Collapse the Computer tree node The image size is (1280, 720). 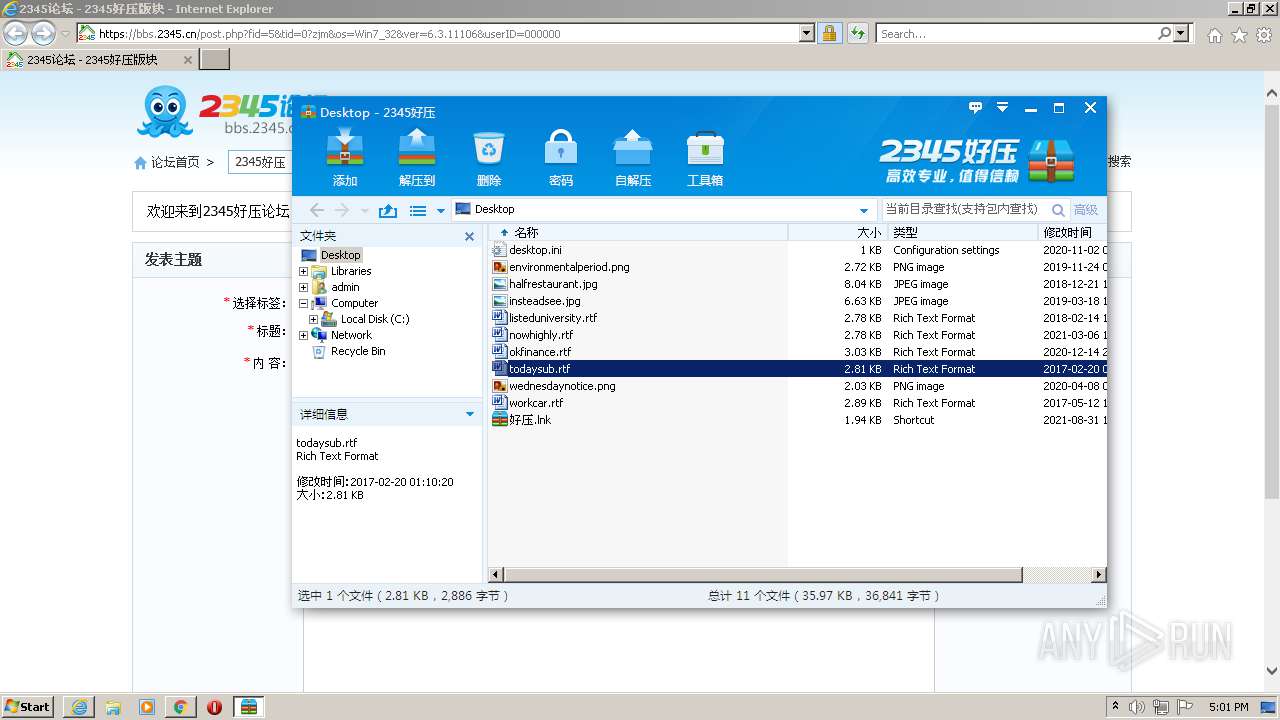point(304,303)
